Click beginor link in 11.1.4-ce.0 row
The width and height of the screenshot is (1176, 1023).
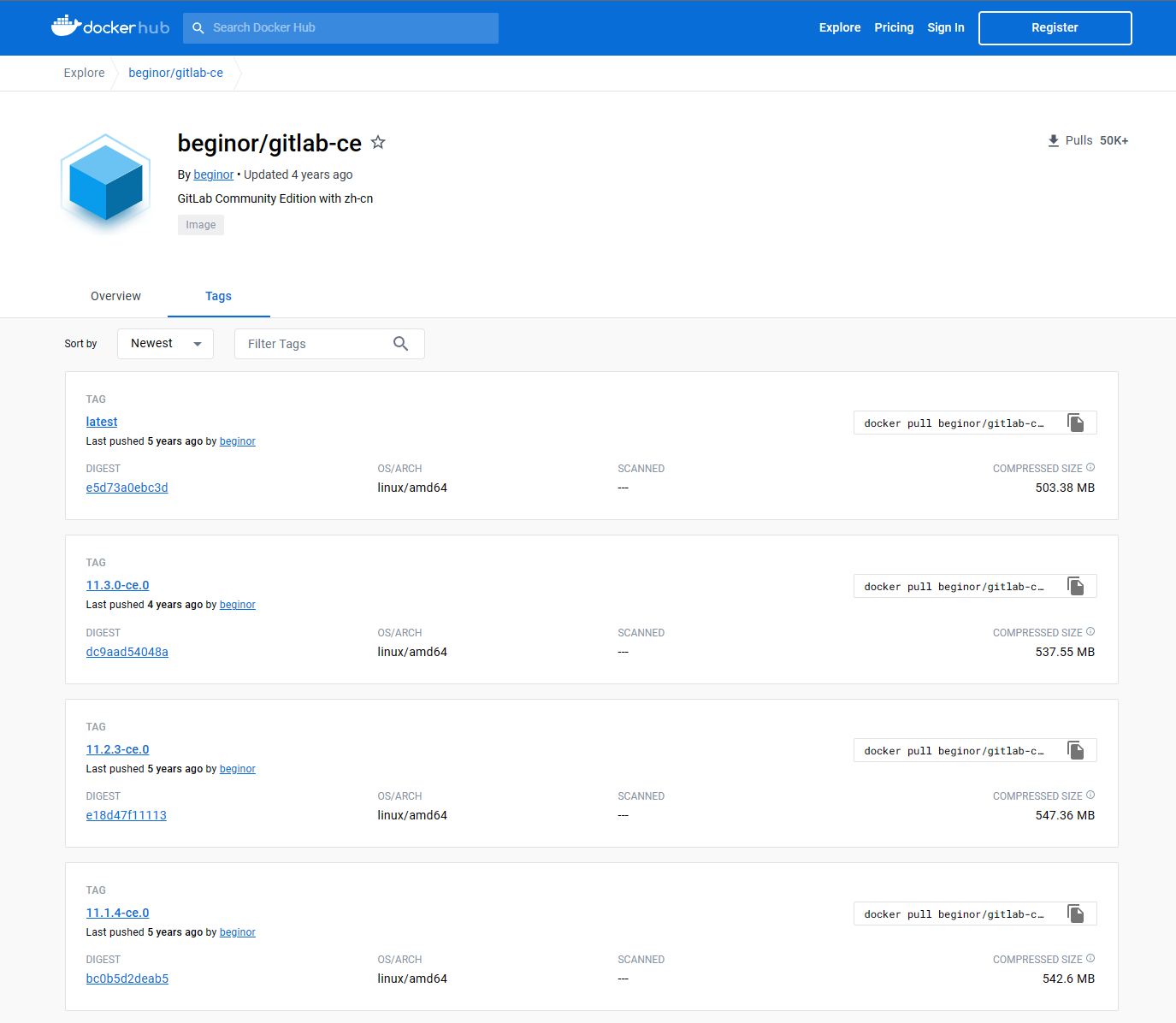click(x=238, y=932)
